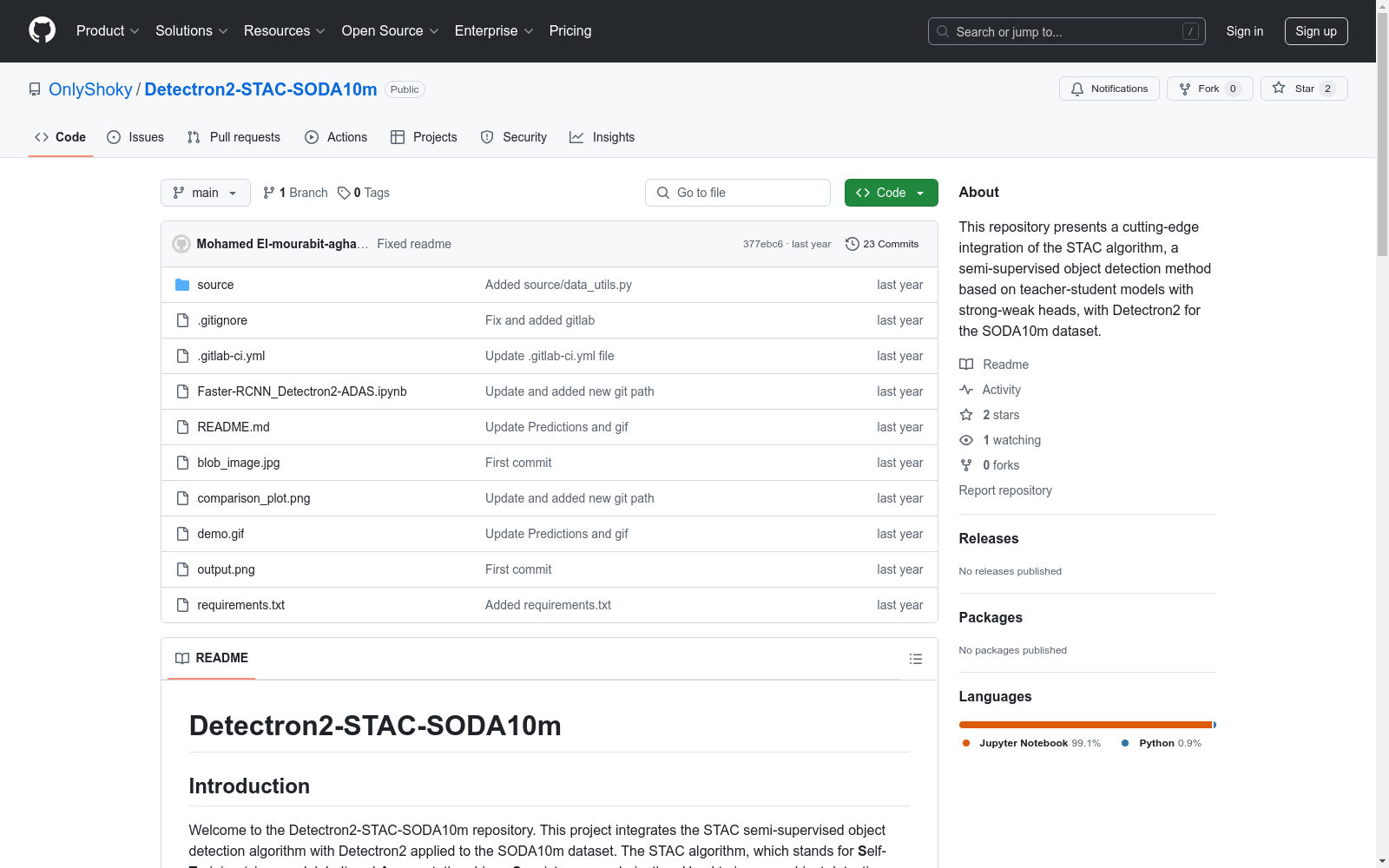
Task: Click the Sign up button
Action: (x=1316, y=31)
